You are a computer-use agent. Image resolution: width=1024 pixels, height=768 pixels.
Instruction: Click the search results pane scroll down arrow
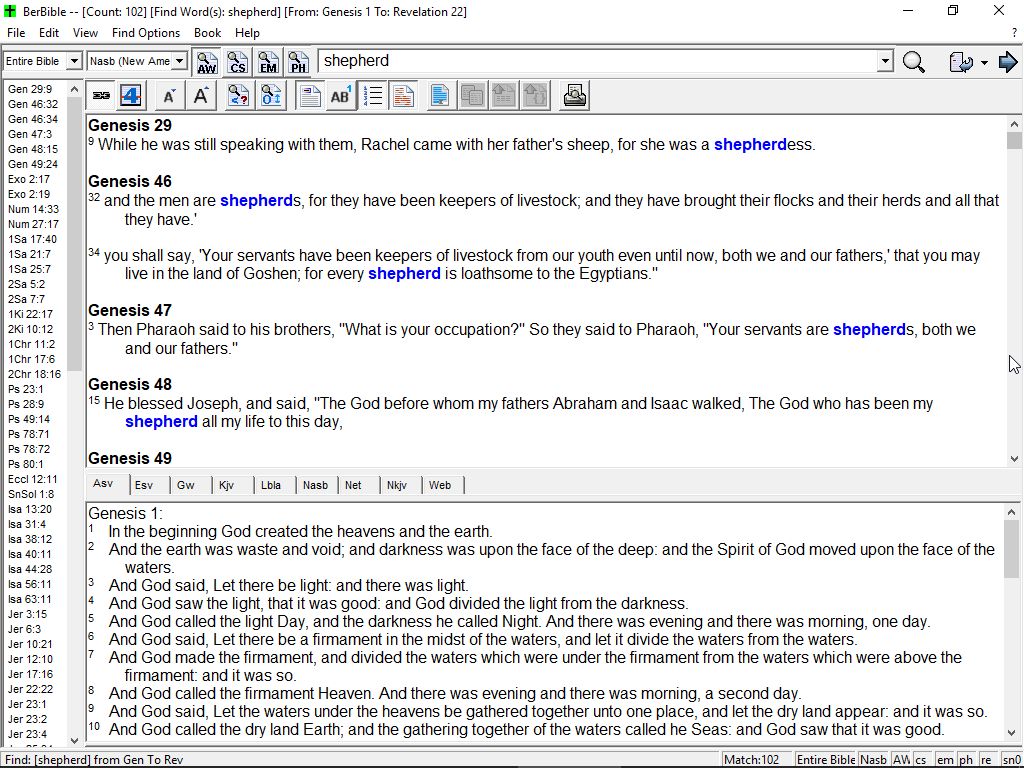pyautogui.click(x=1014, y=459)
